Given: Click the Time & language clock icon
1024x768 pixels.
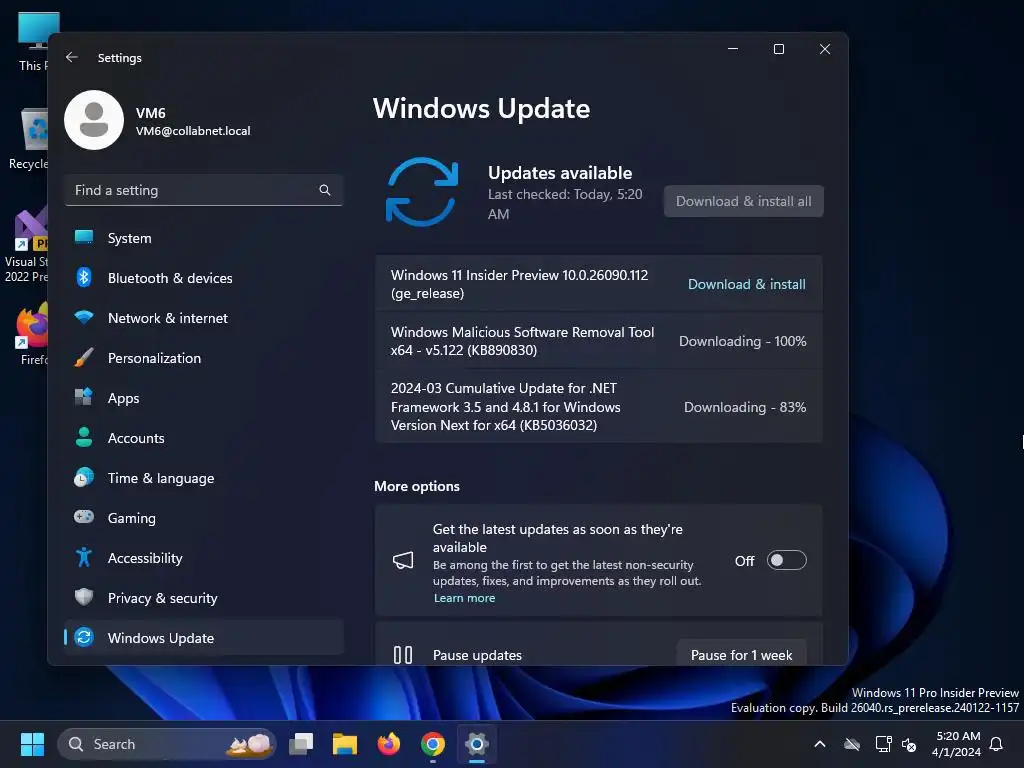Looking at the screenshot, I should point(84,477).
